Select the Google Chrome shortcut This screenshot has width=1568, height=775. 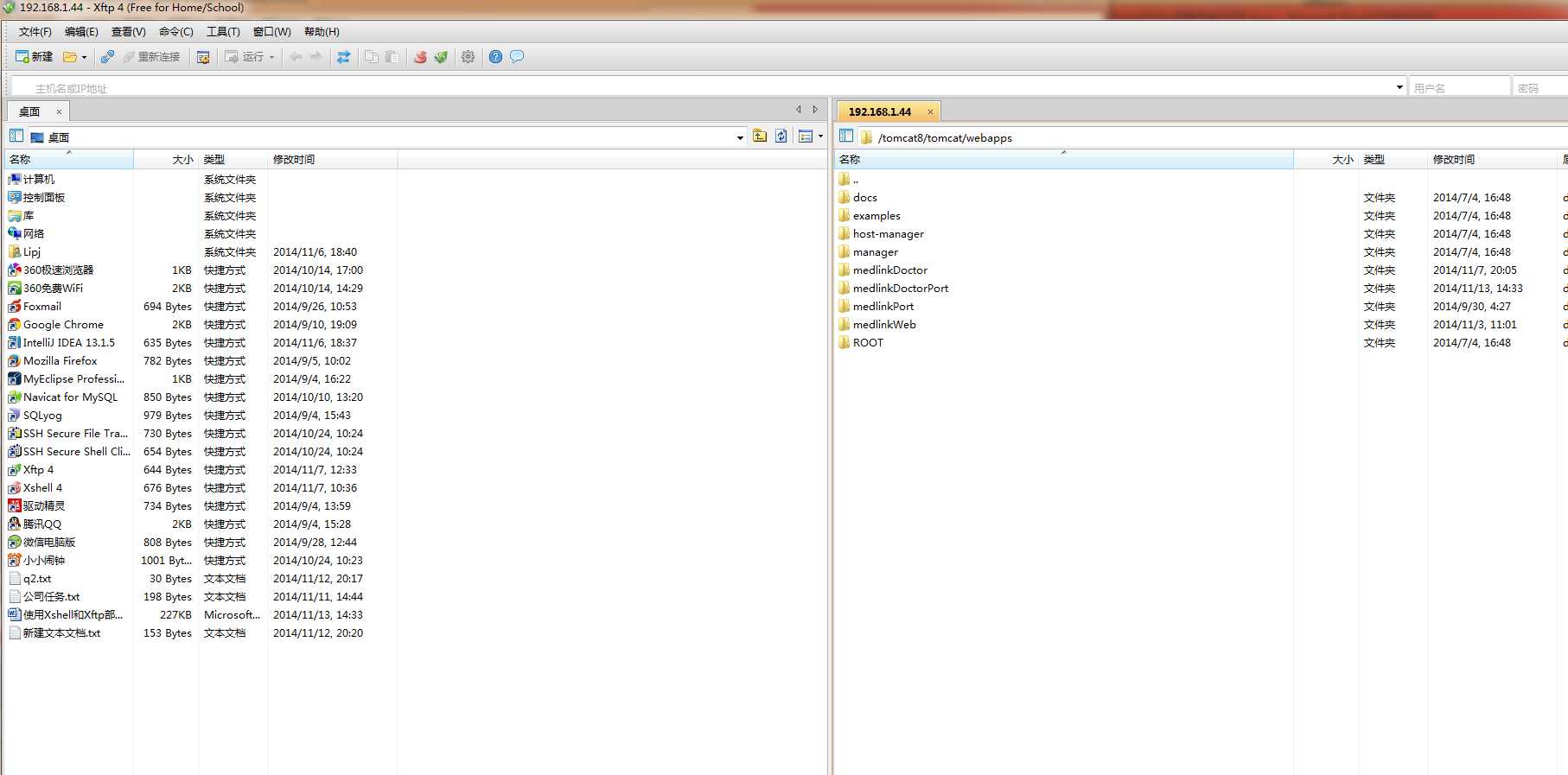pos(63,325)
